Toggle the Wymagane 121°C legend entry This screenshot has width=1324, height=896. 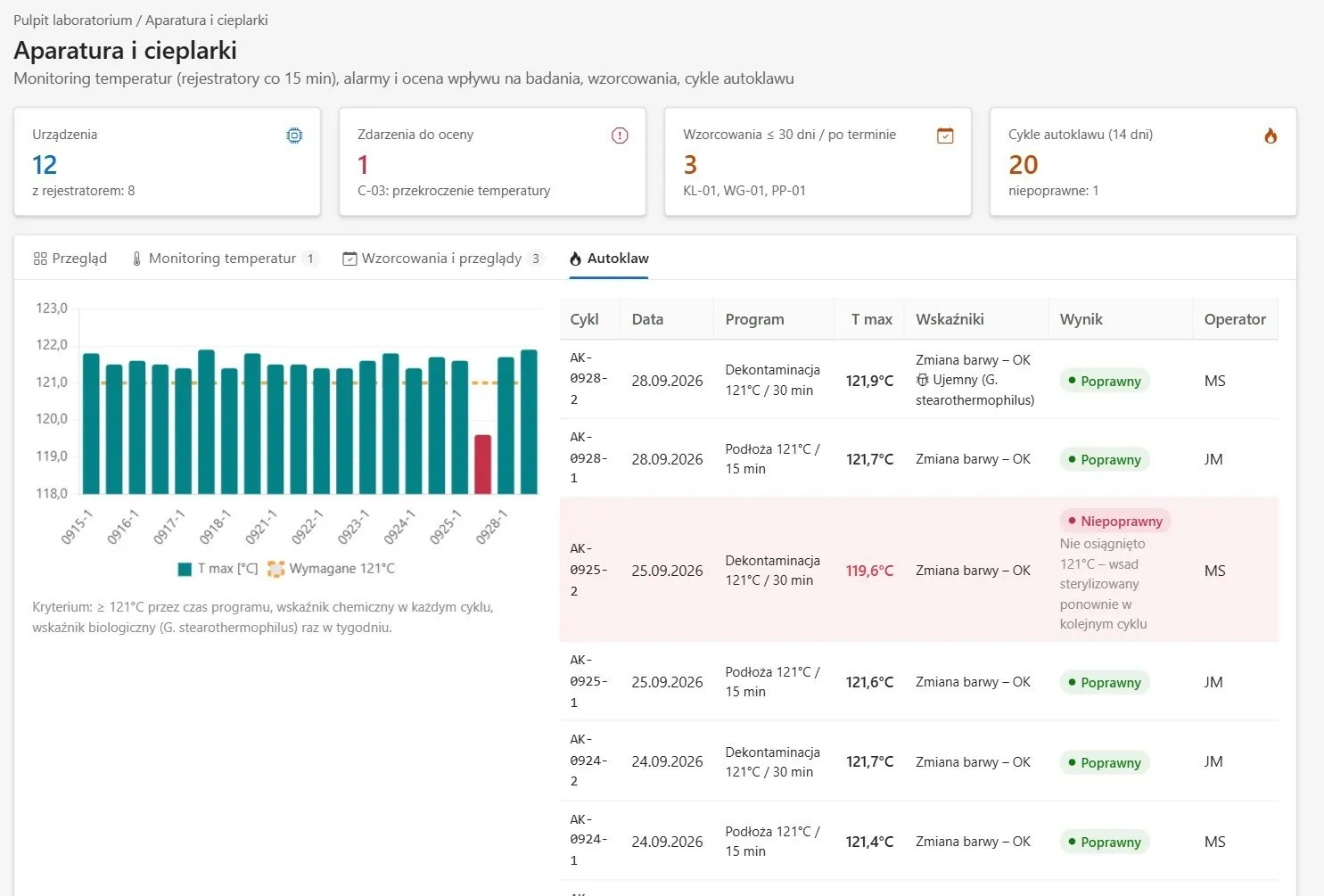tap(331, 569)
